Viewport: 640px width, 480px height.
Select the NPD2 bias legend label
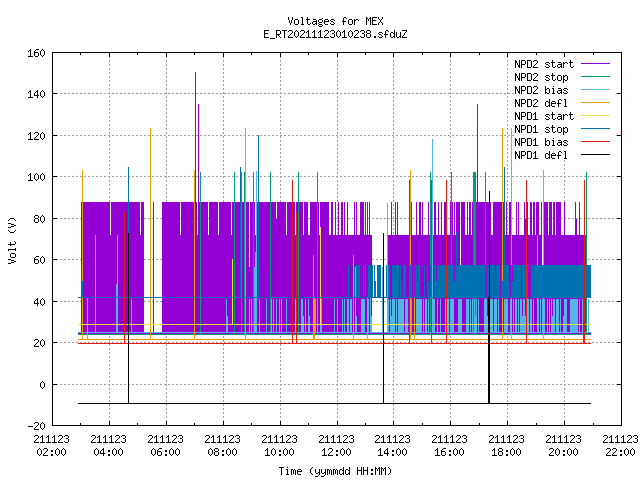pos(541,90)
